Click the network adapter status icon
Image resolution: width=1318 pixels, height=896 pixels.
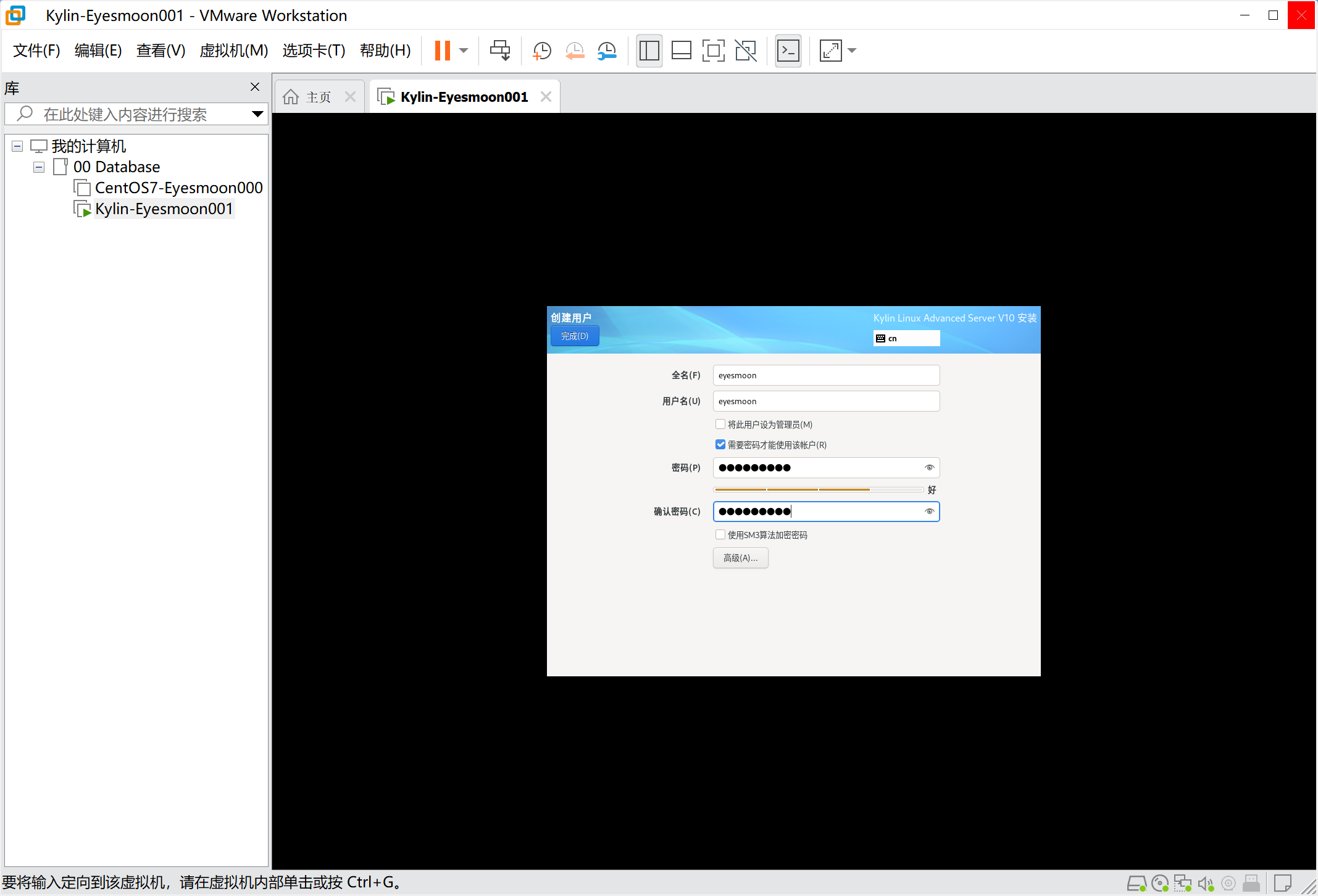click(x=1183, y=884)
